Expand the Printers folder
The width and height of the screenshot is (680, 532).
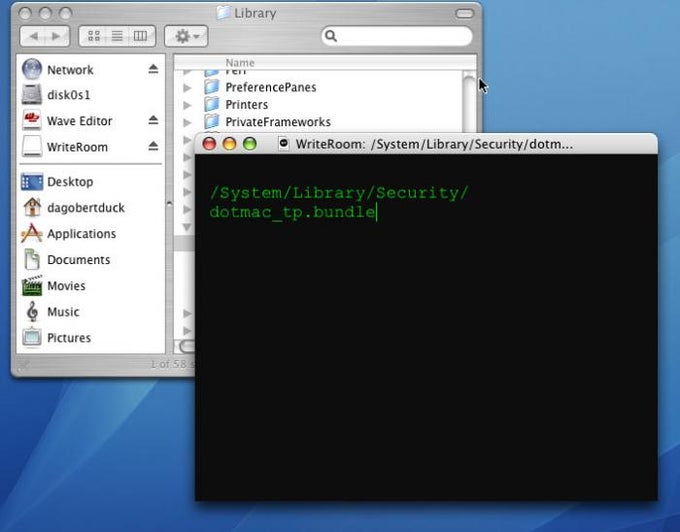[187, 105]
